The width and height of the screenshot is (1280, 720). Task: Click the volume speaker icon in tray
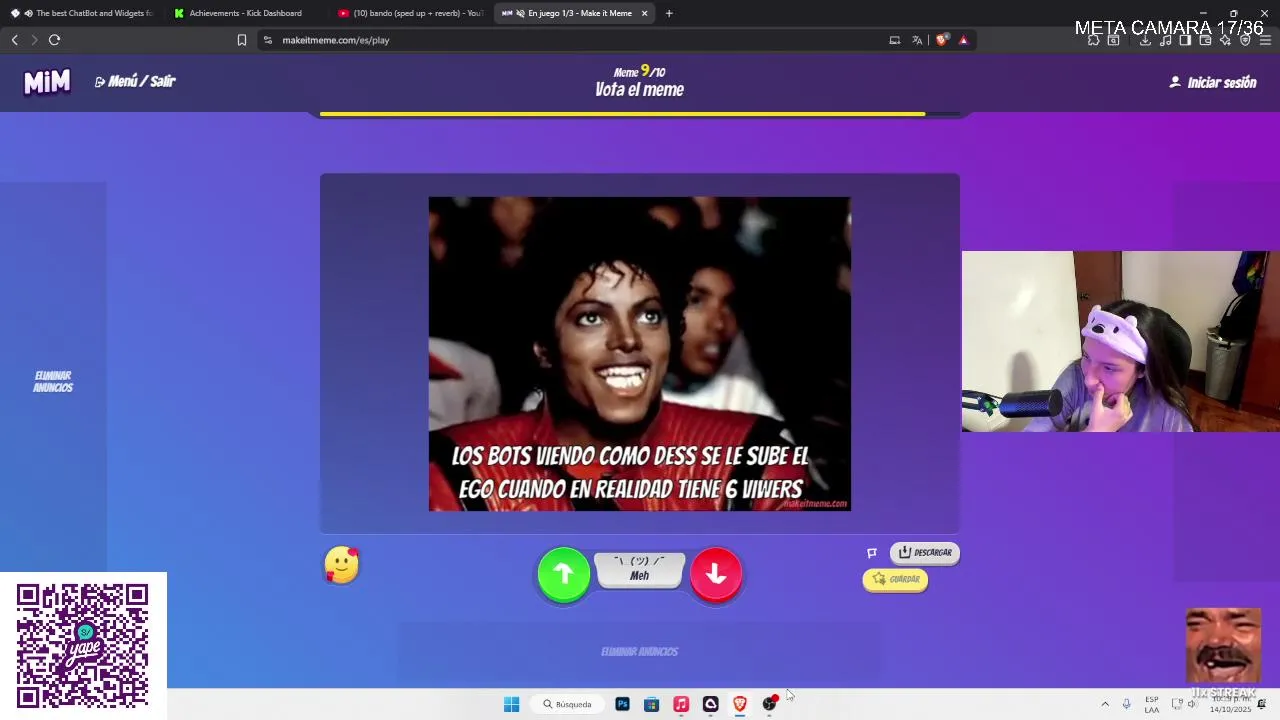coord(1191,704)
